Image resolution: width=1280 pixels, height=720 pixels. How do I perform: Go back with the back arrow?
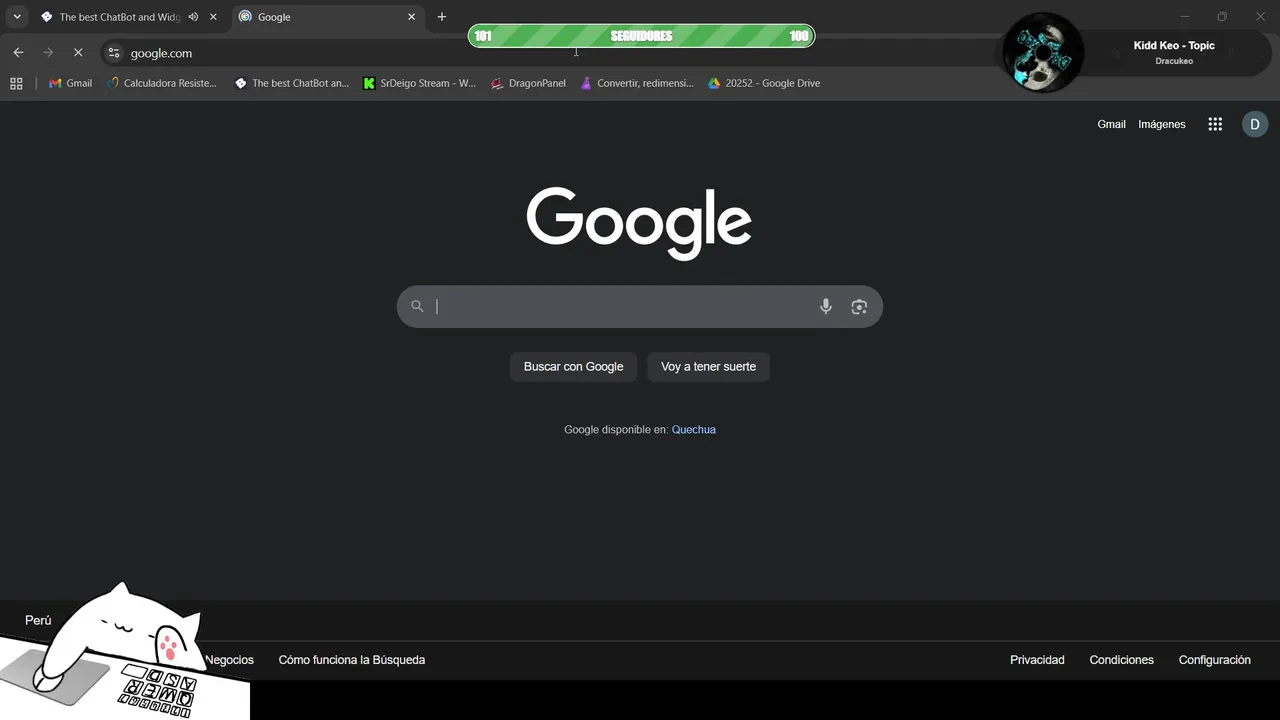(18, 53)
